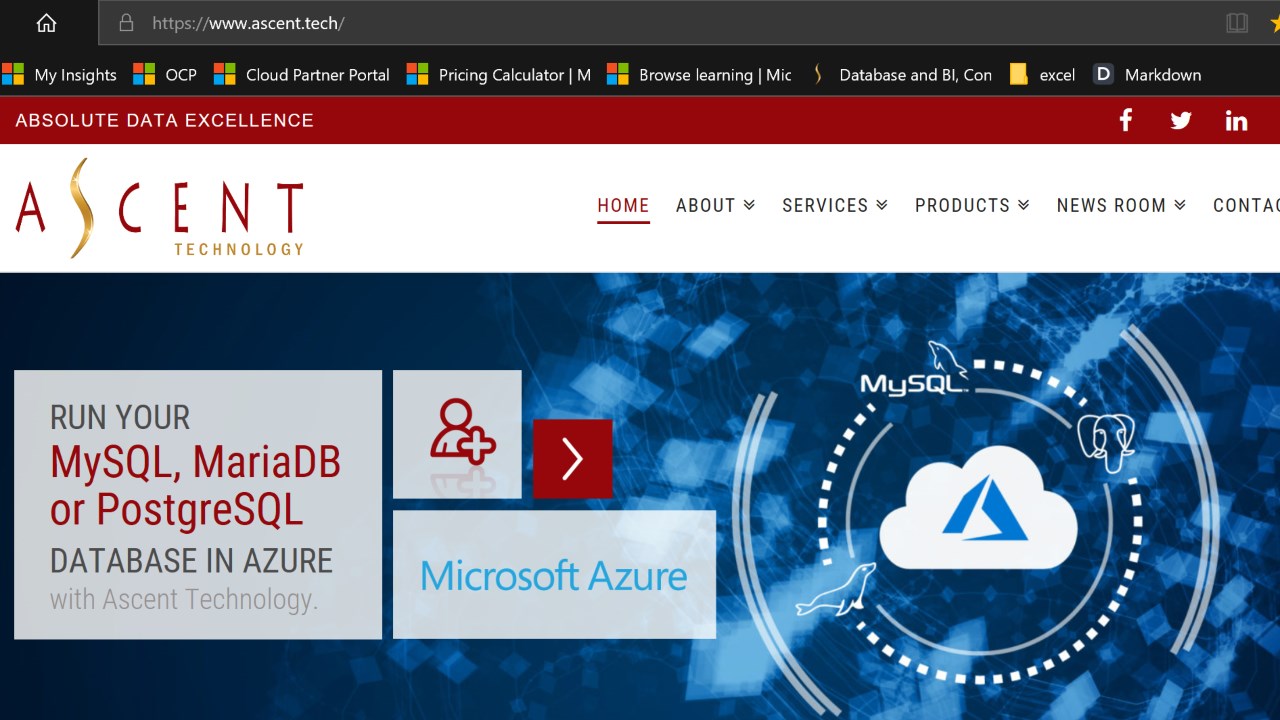Click the 'ABSOLUTE DATA EXCELLENCE' tagline
The height and width of the screenshot is (720, 1280).
(x=165, y=120)
